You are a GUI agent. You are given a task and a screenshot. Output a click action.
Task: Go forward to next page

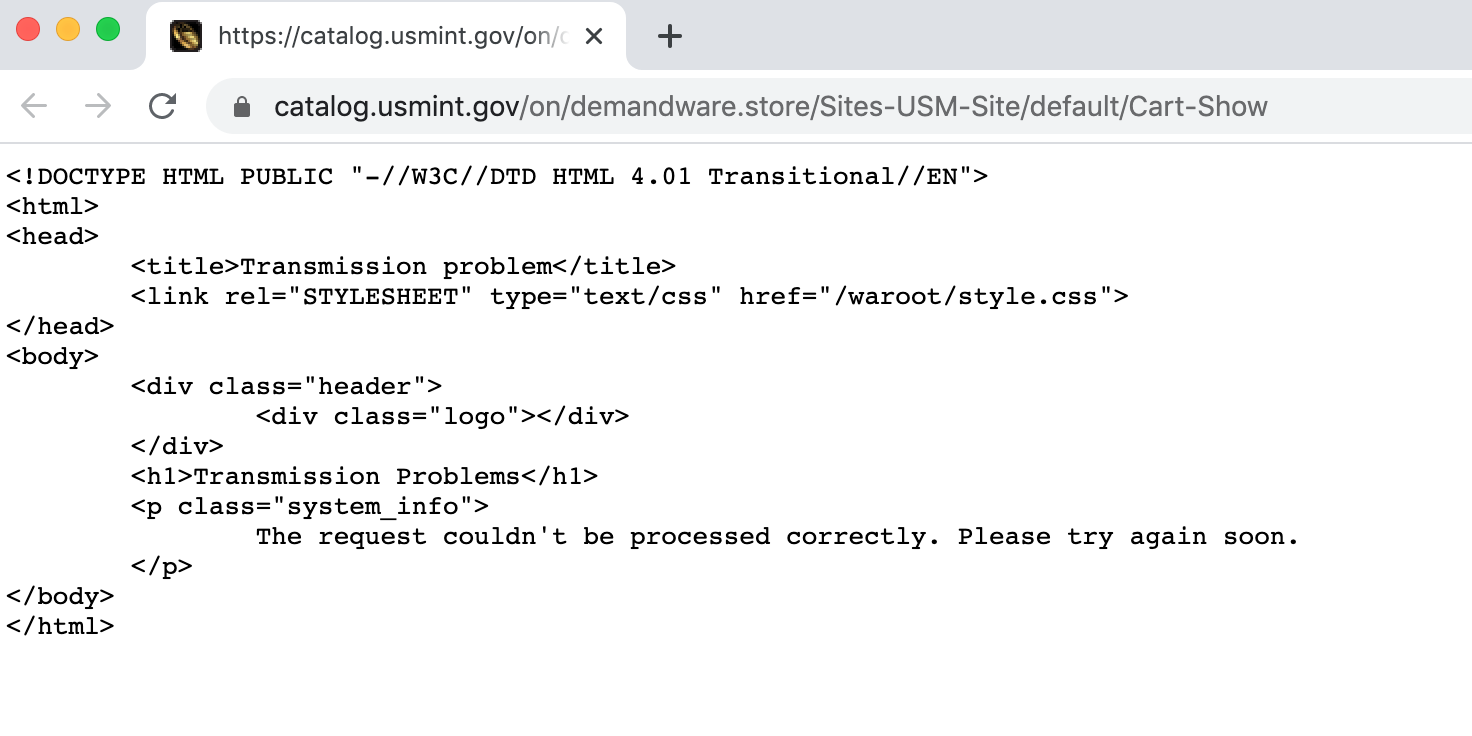pos(98,106)
